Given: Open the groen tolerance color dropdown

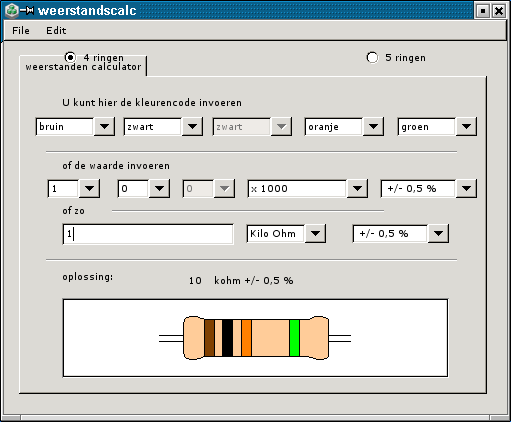Looking at the screenshot, I should tap(466, 126).
